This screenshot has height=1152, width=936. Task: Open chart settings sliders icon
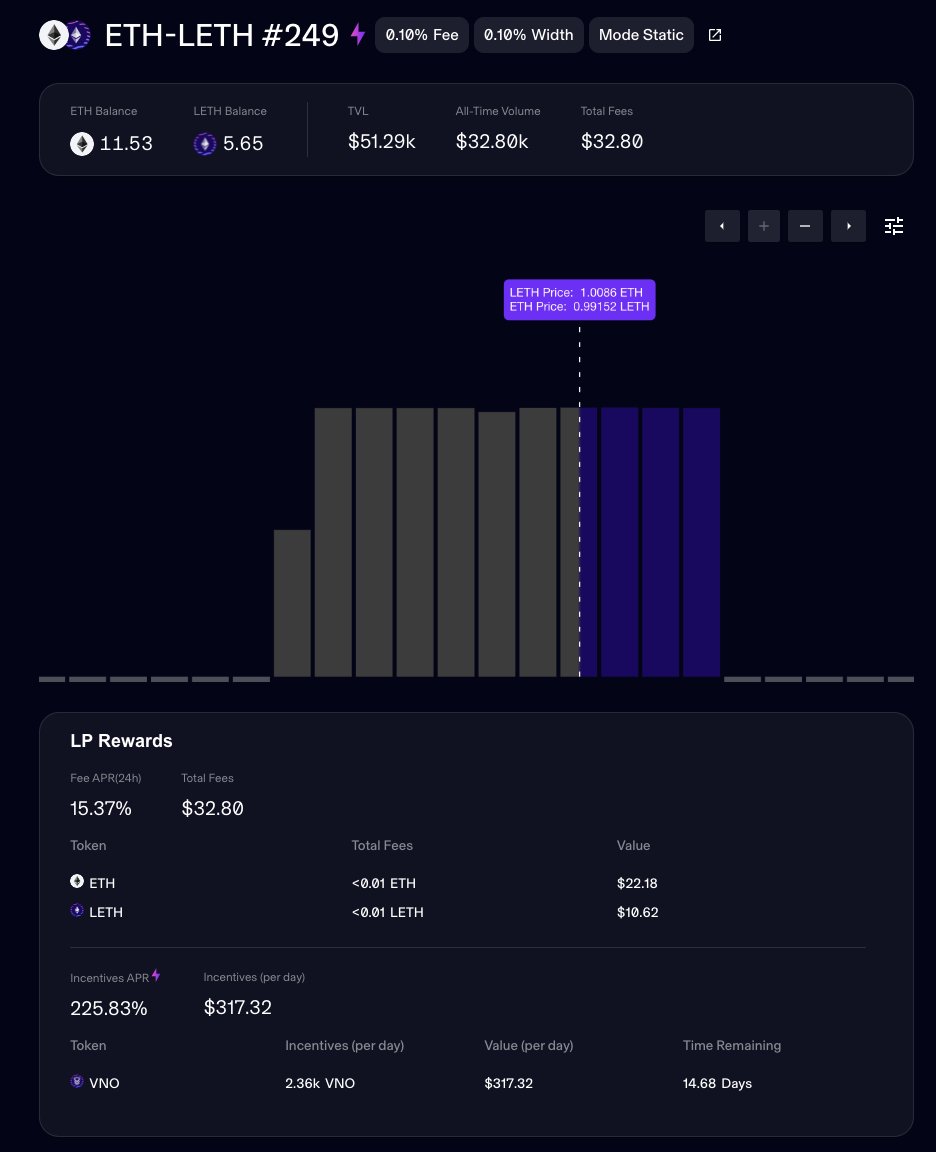click(894, 226)
